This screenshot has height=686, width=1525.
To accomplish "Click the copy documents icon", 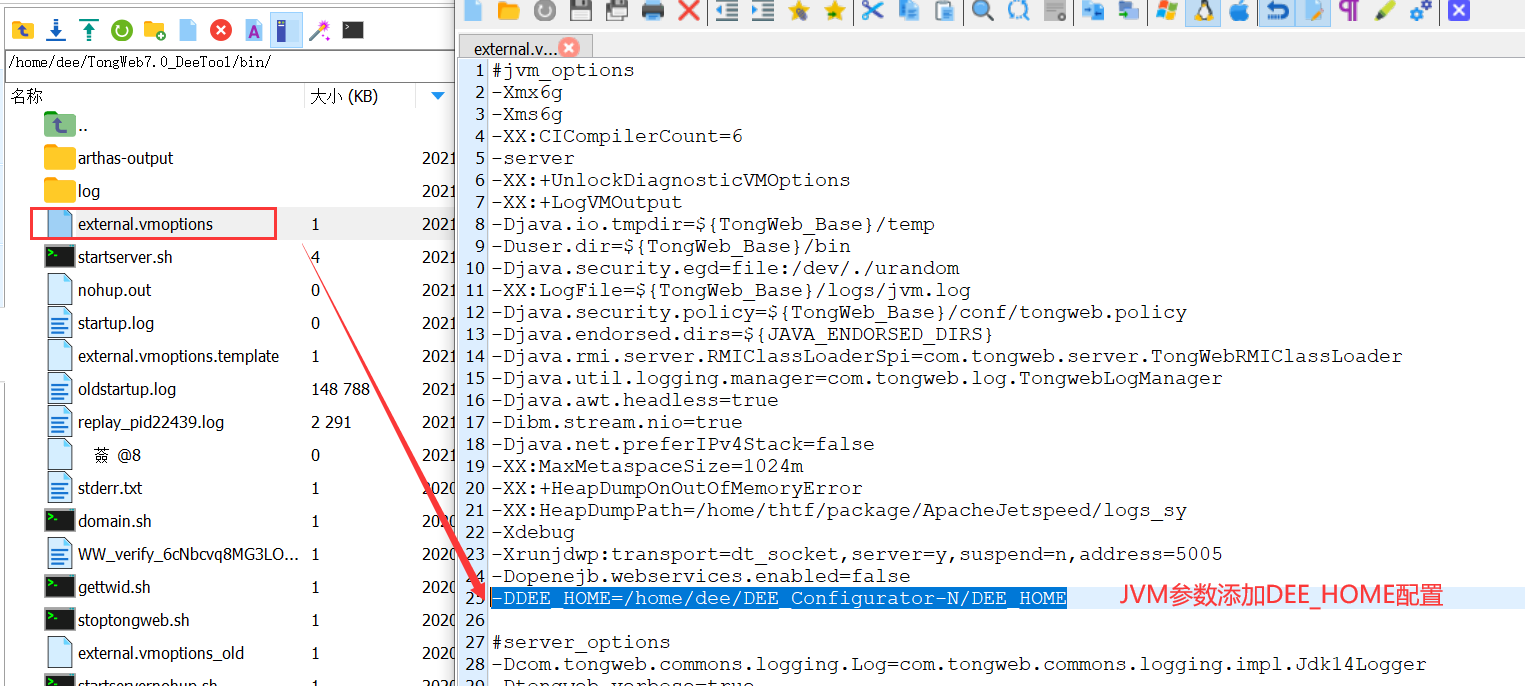I will (x=909, y=10).
